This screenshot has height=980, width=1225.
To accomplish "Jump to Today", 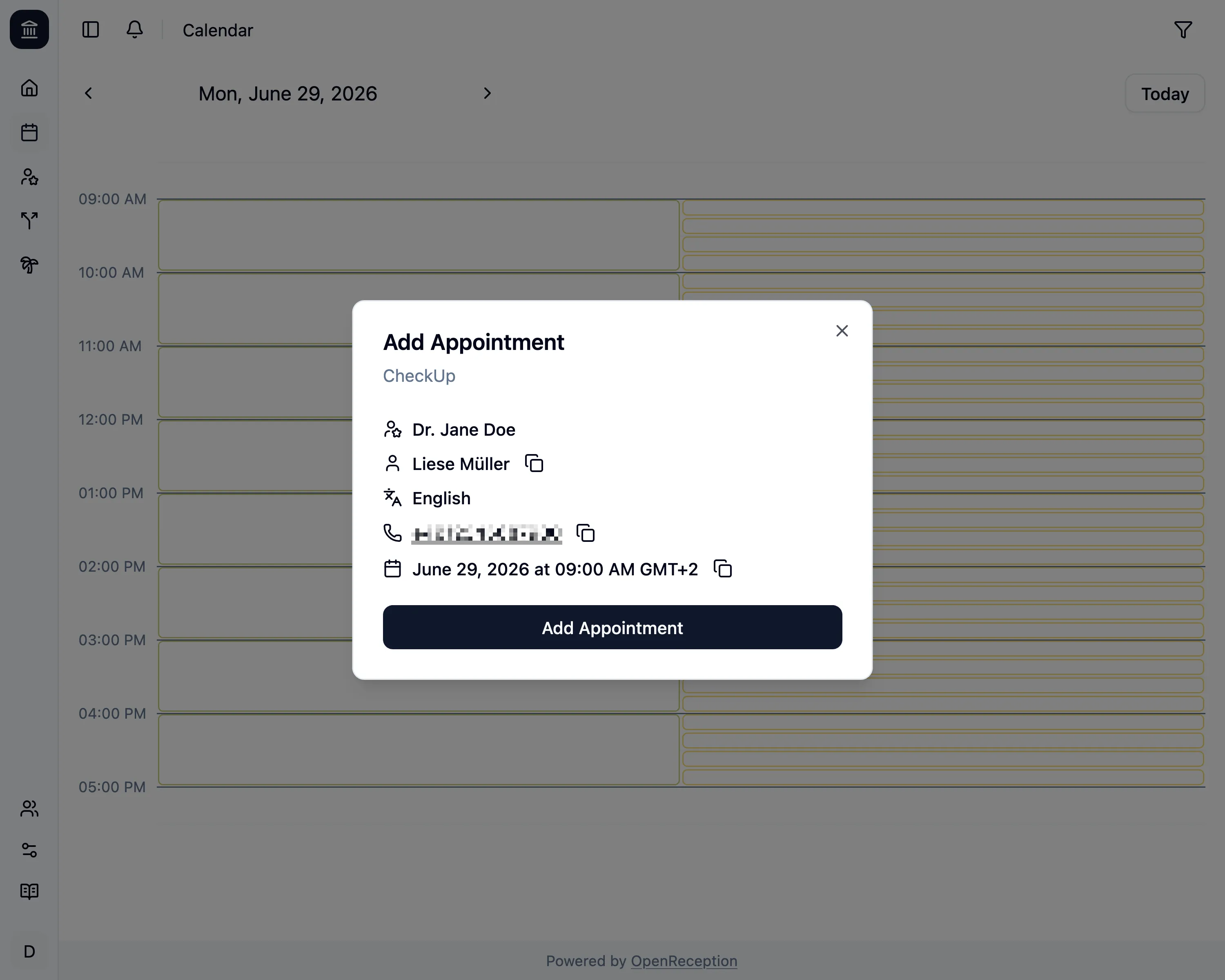I will pos(1165,94).
